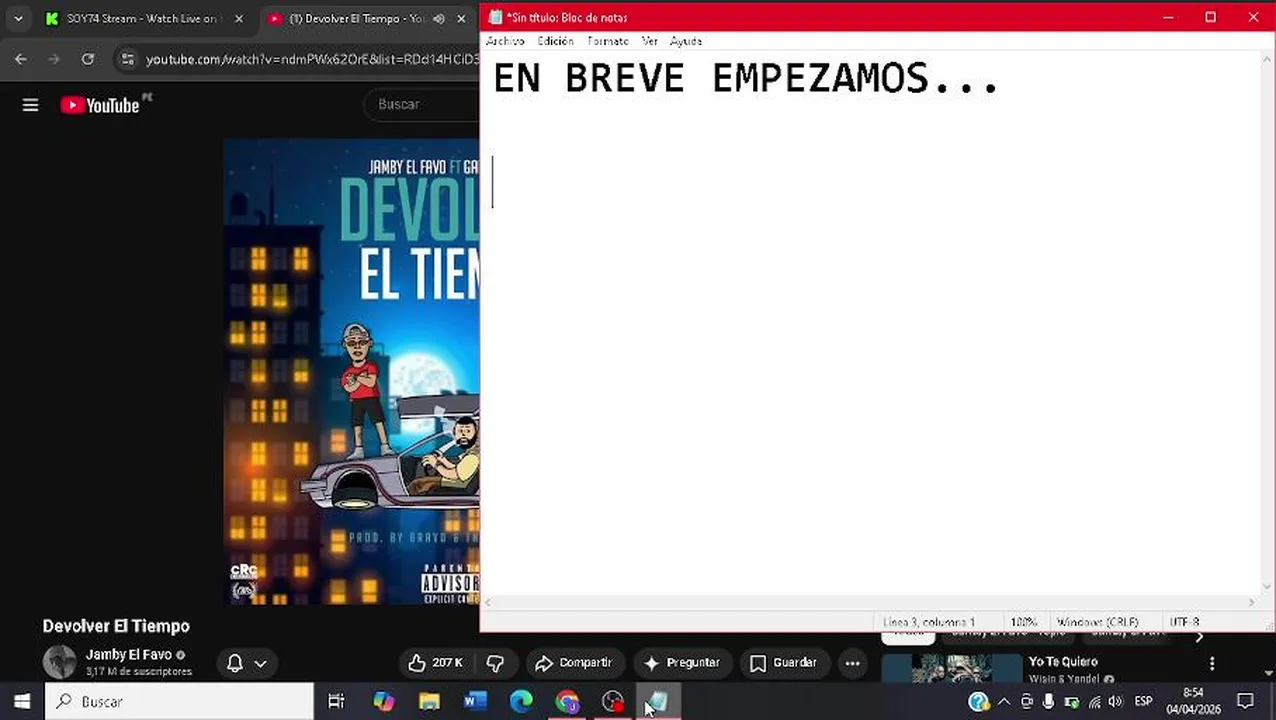Like the video with 207 K likes
Screen dimensions: 1276x720
[x=436, y=663]
